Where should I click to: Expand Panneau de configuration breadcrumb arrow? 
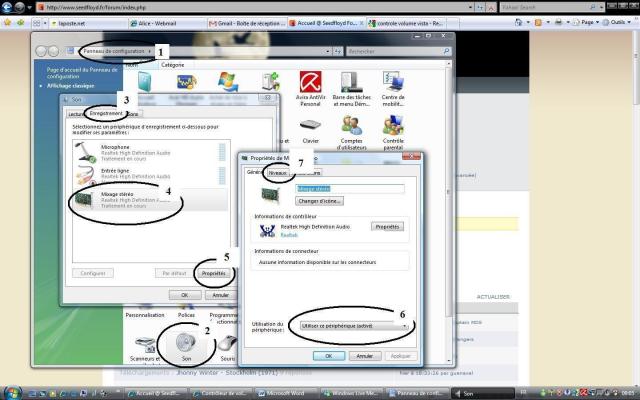[x=150, y=50]
